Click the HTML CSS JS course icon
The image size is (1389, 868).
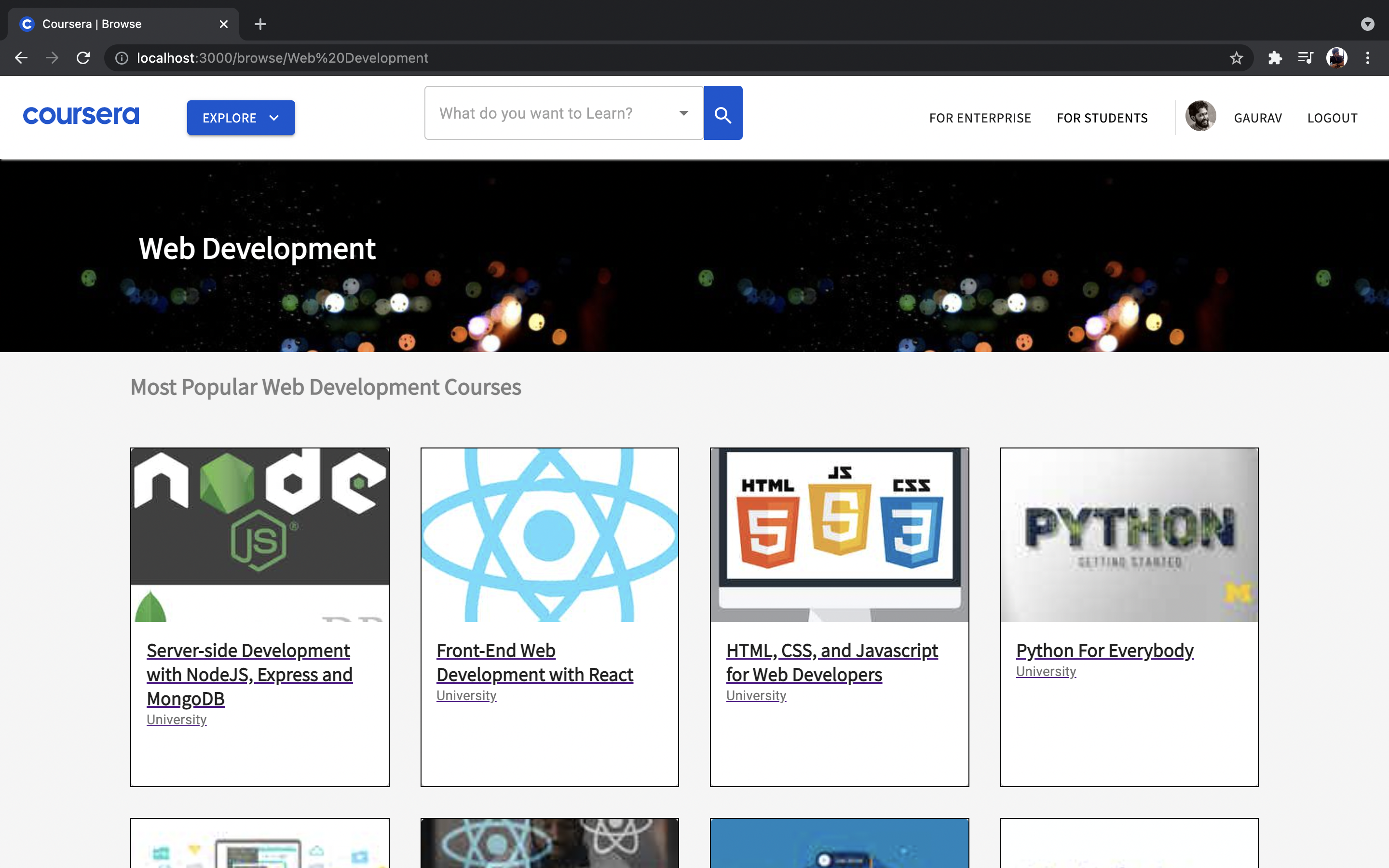[839, 534]
